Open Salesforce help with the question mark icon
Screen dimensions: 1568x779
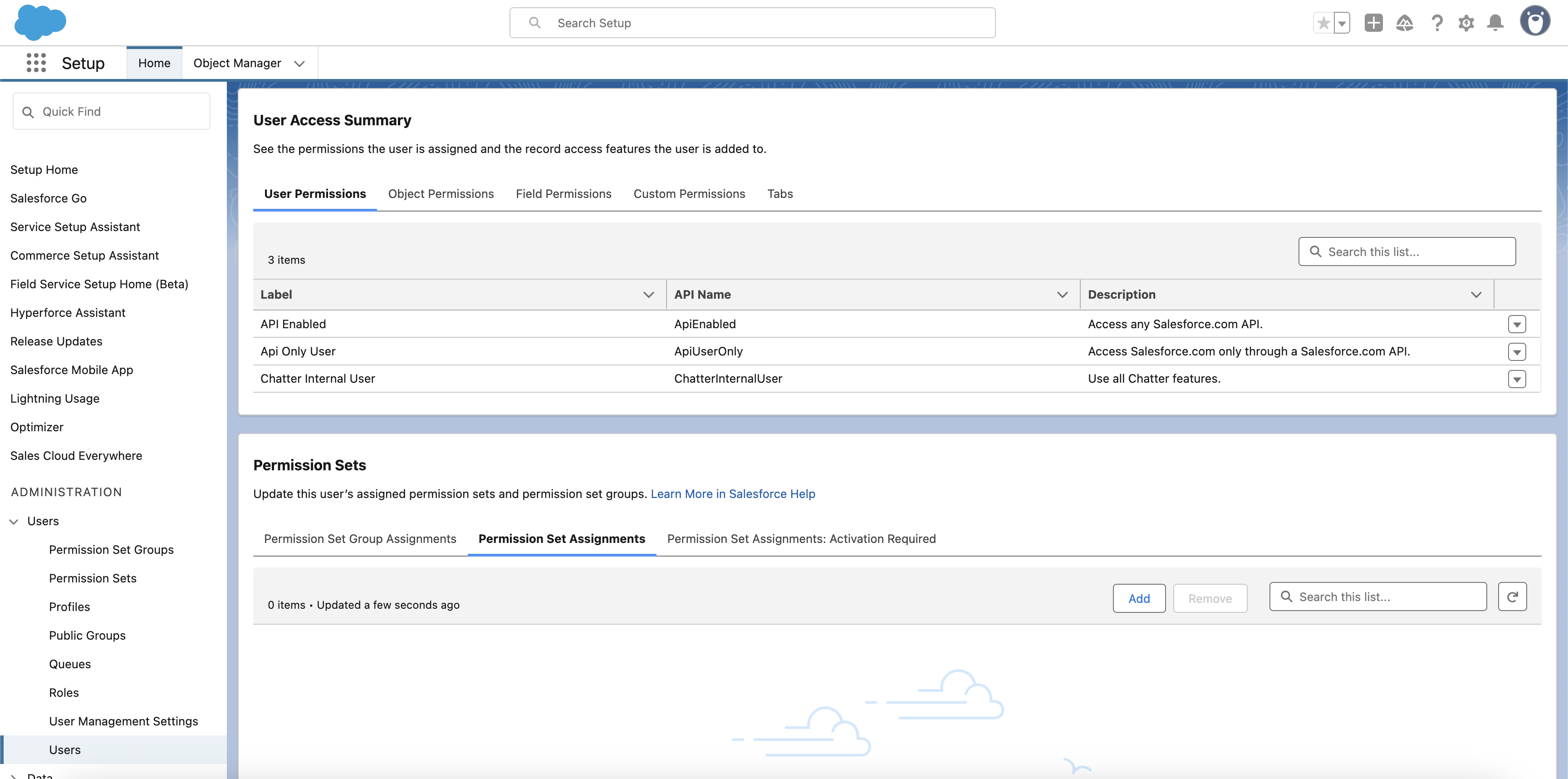1437,23
